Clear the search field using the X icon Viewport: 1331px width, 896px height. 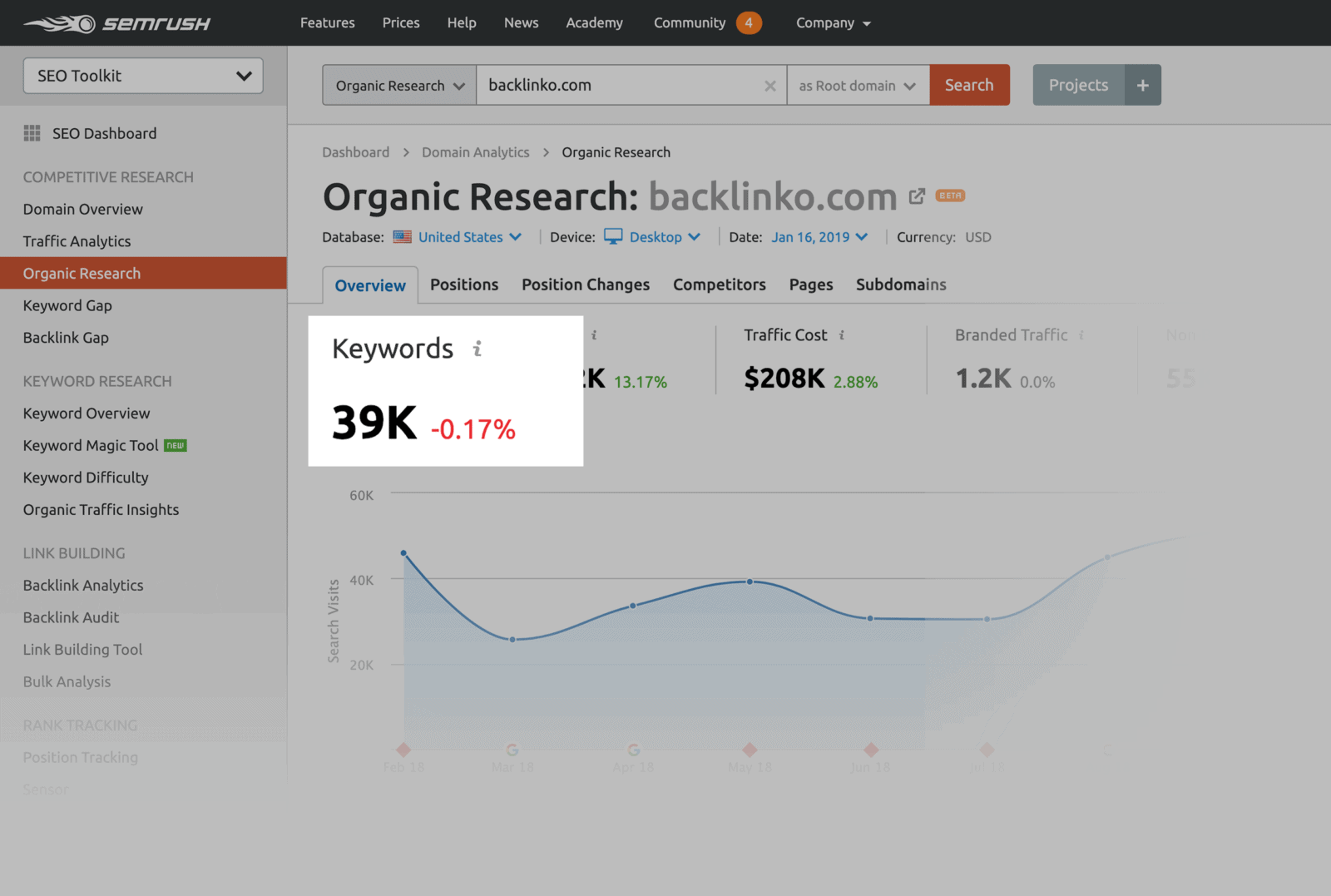[770, 85]
